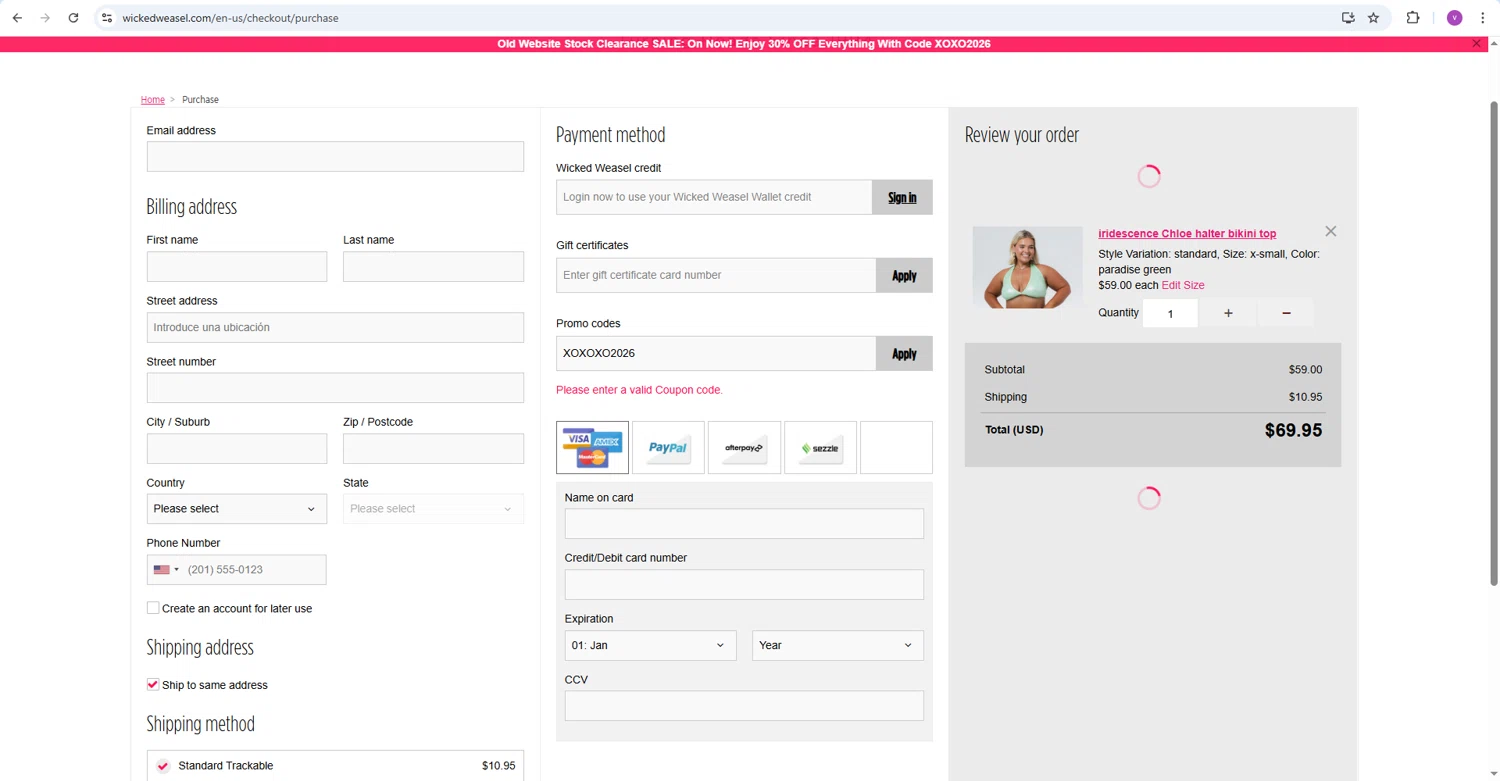Open the Chrome three-dot menu
The width and height of the screenshot is (1500, 781).
tap(1483, 18)
